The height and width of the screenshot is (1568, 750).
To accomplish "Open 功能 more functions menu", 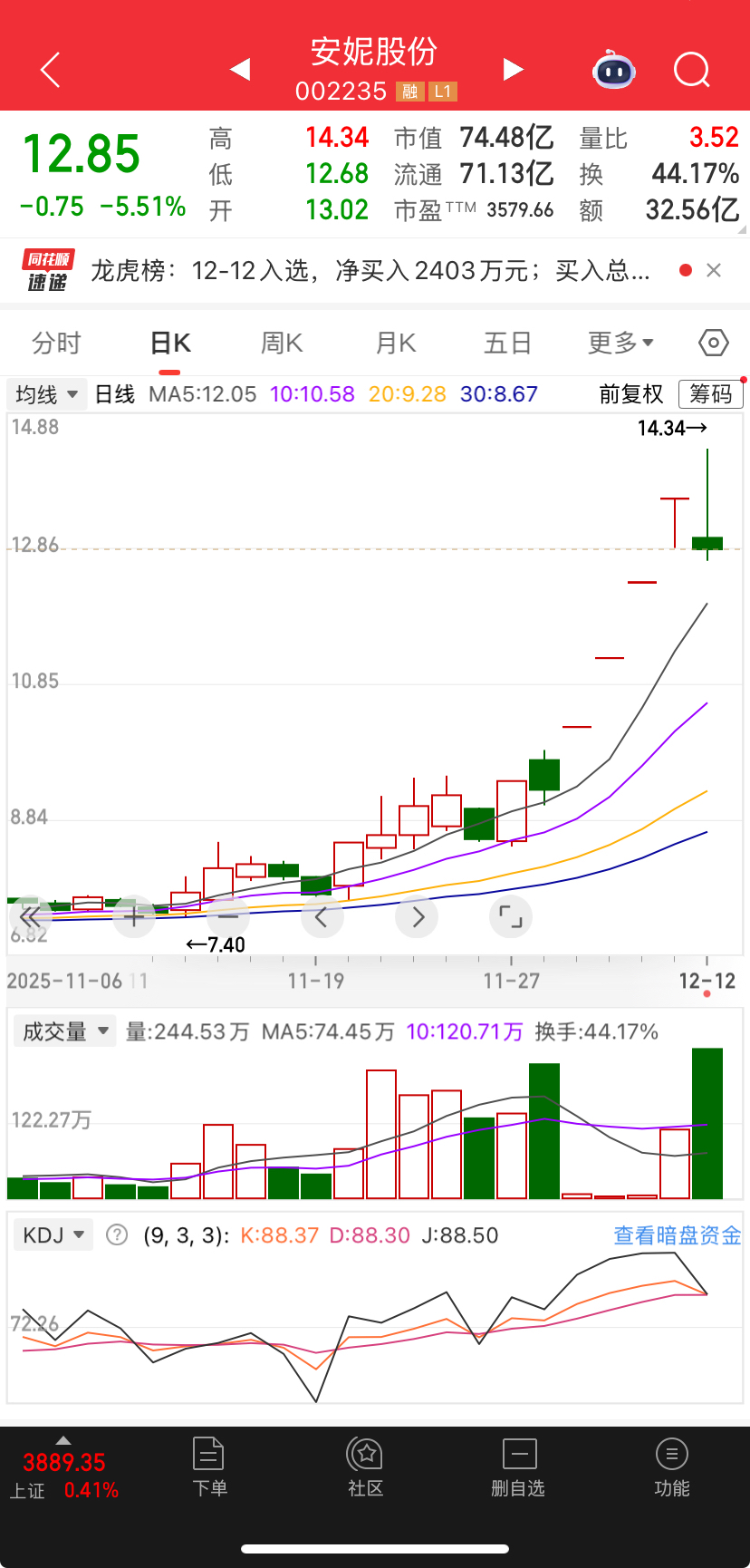I will click(x=672, y=1467).
